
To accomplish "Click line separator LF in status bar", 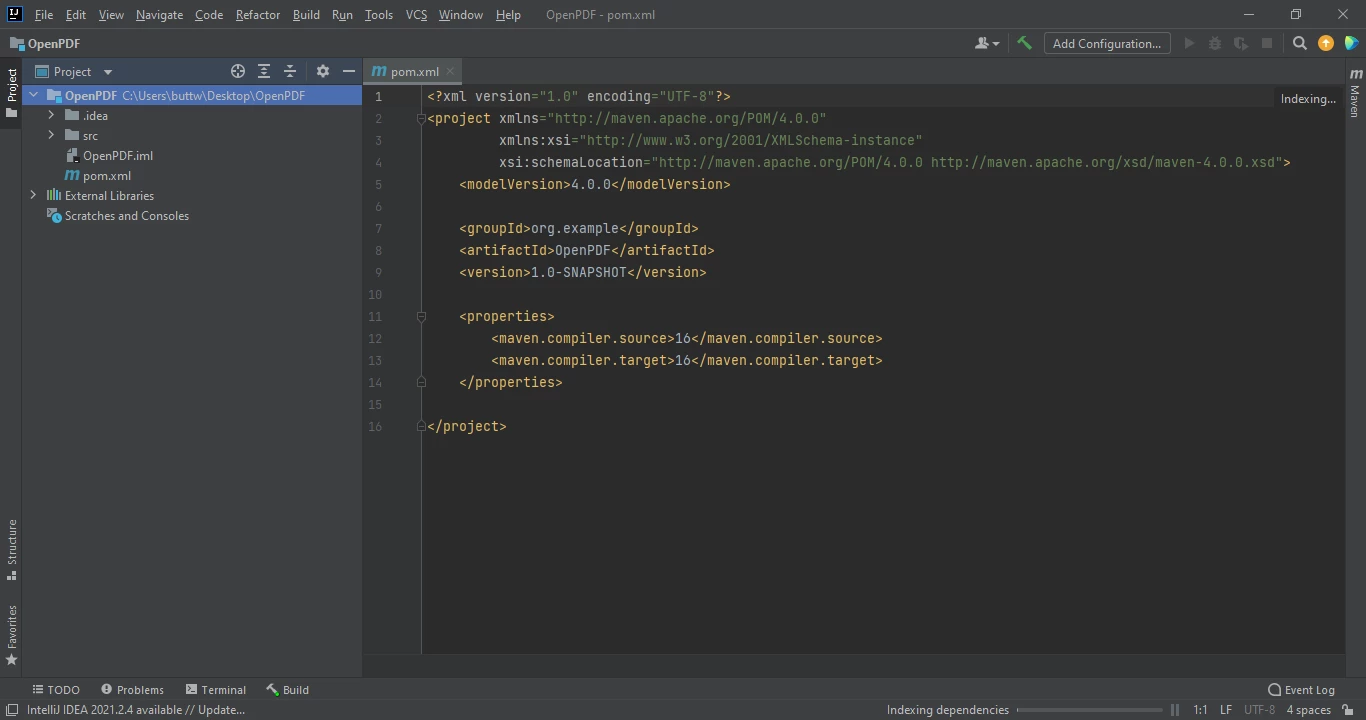I will pos(1226,710).
